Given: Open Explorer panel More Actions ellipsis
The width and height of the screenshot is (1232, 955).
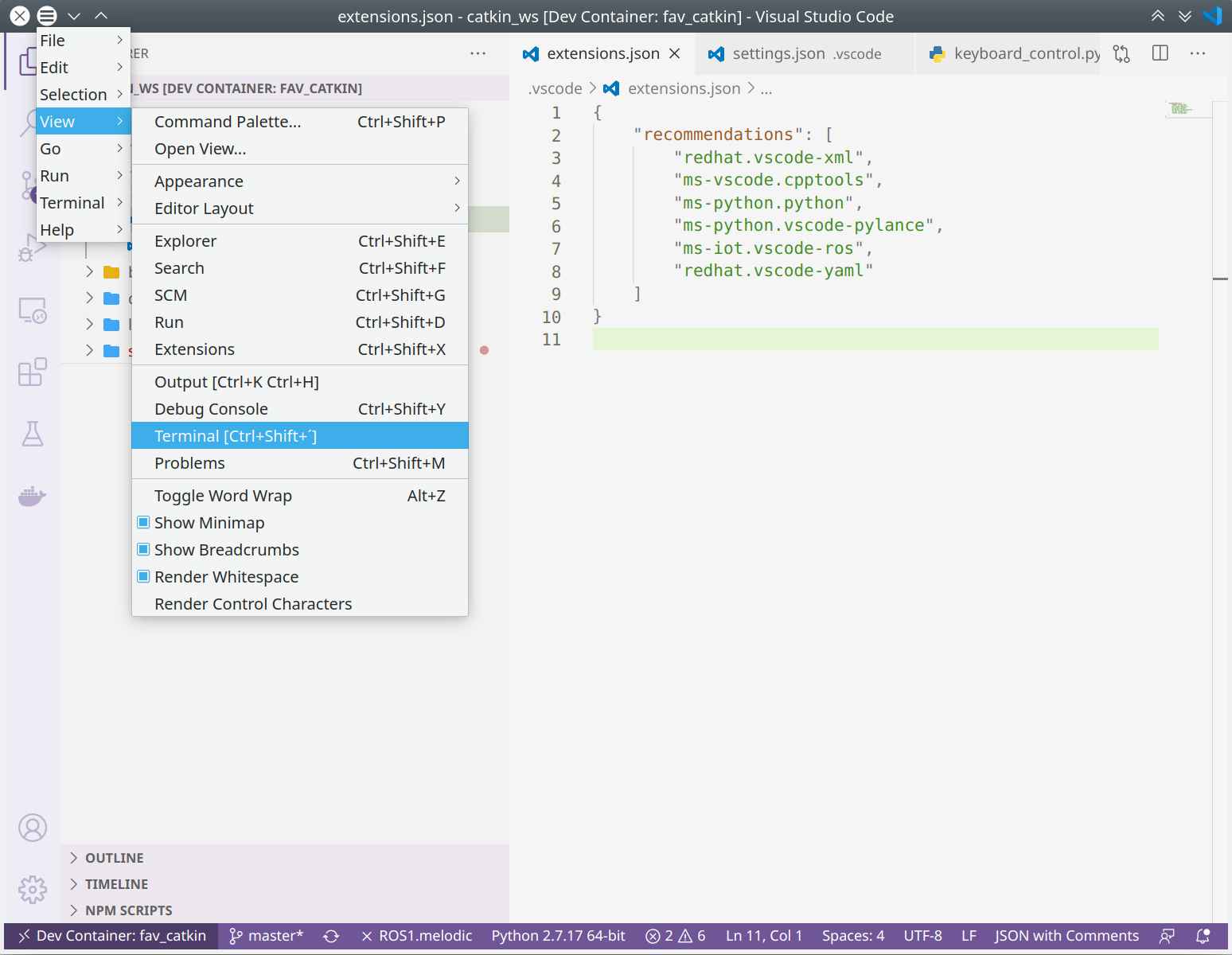Looking at the screenshot, I should (478, 53).
